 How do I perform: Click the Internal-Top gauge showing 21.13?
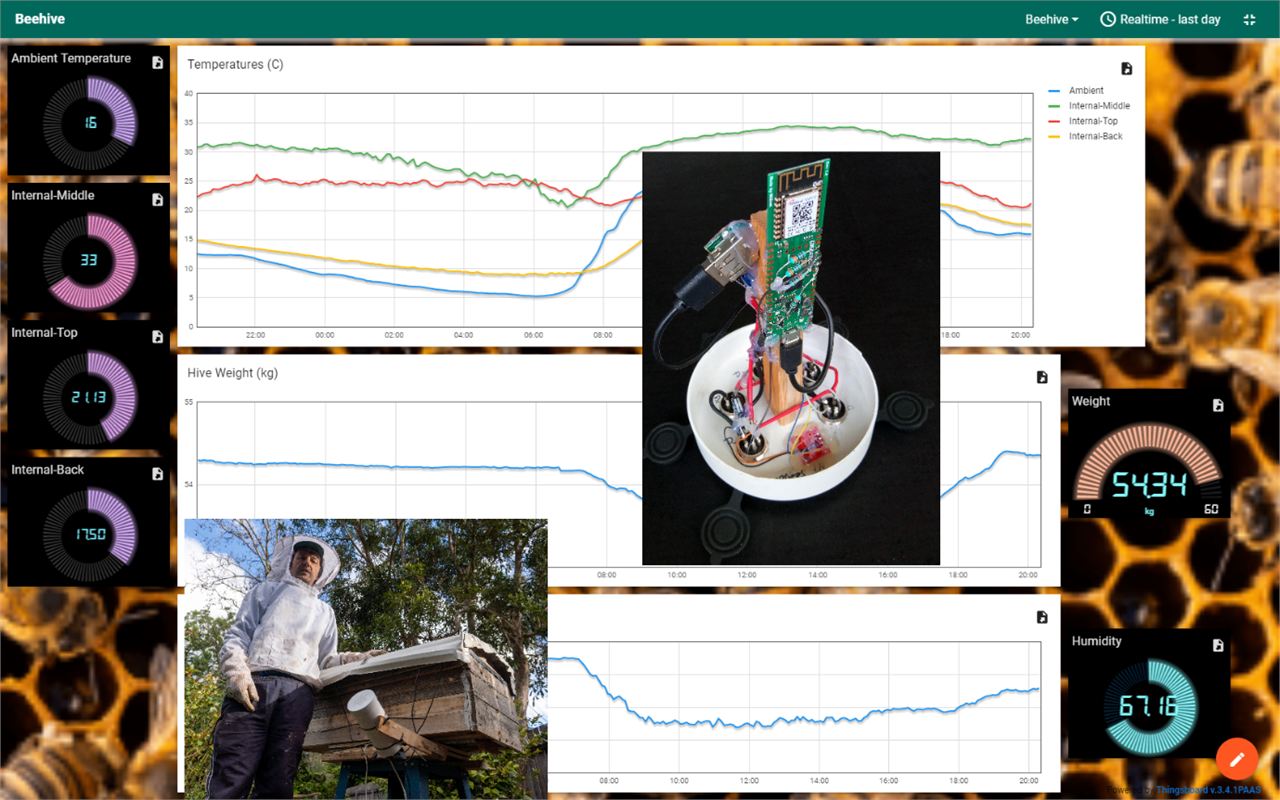tap(90, 397)
